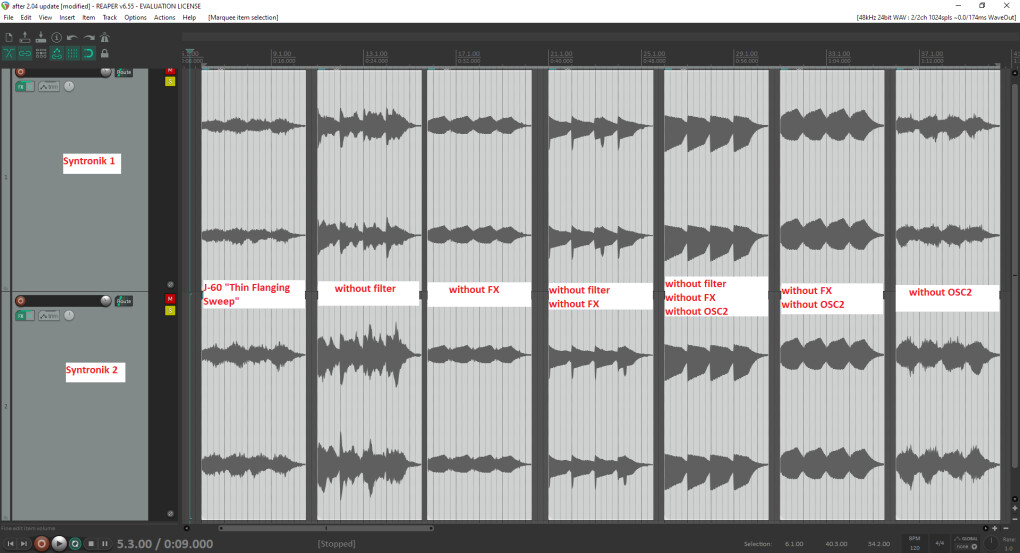1020x553 pixels.
Task: Open the Help menu
Action: pos(189,18)
